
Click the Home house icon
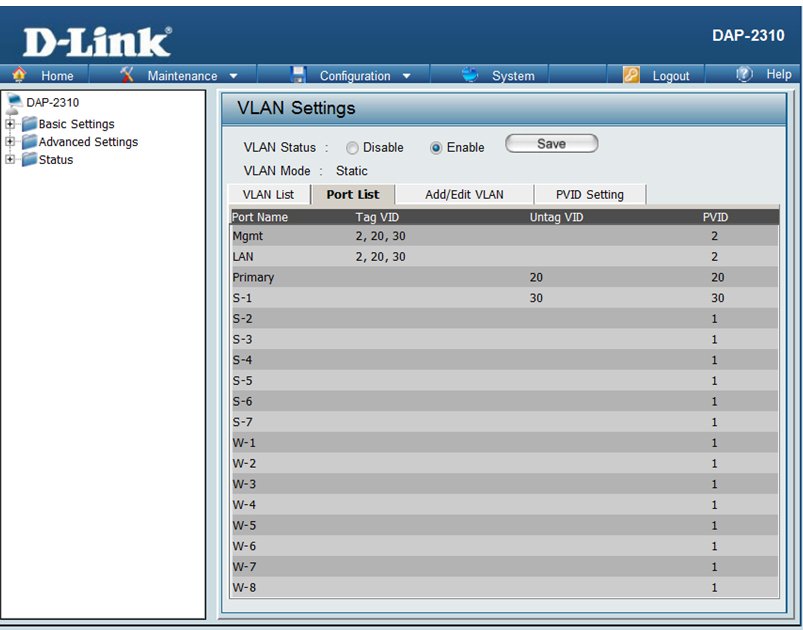coord(19,75)
